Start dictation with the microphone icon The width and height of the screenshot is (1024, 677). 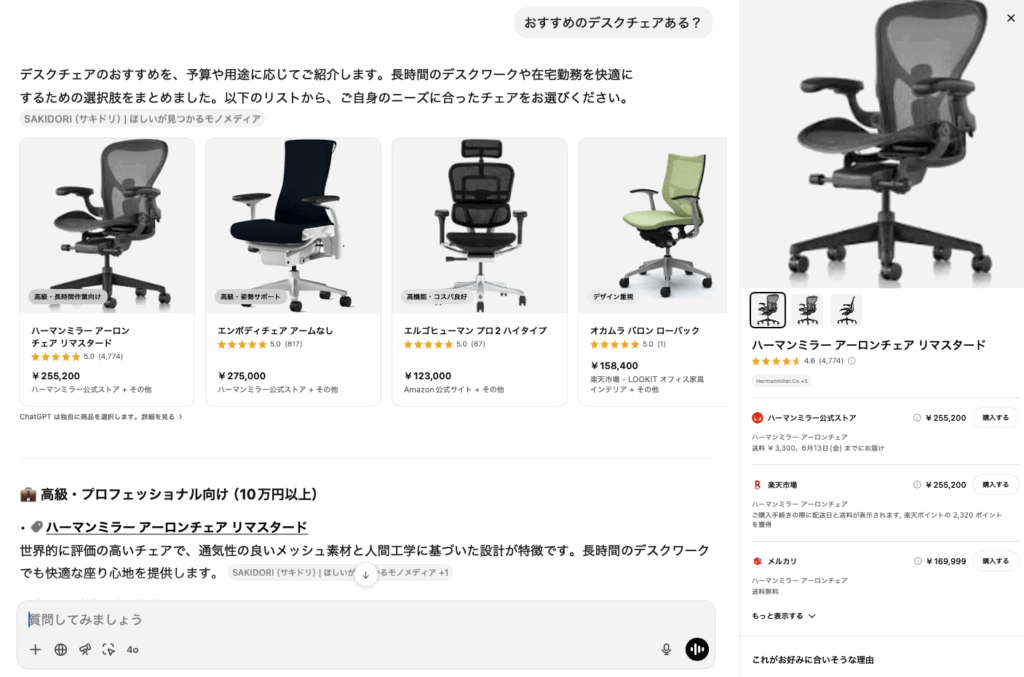(666, 649)
